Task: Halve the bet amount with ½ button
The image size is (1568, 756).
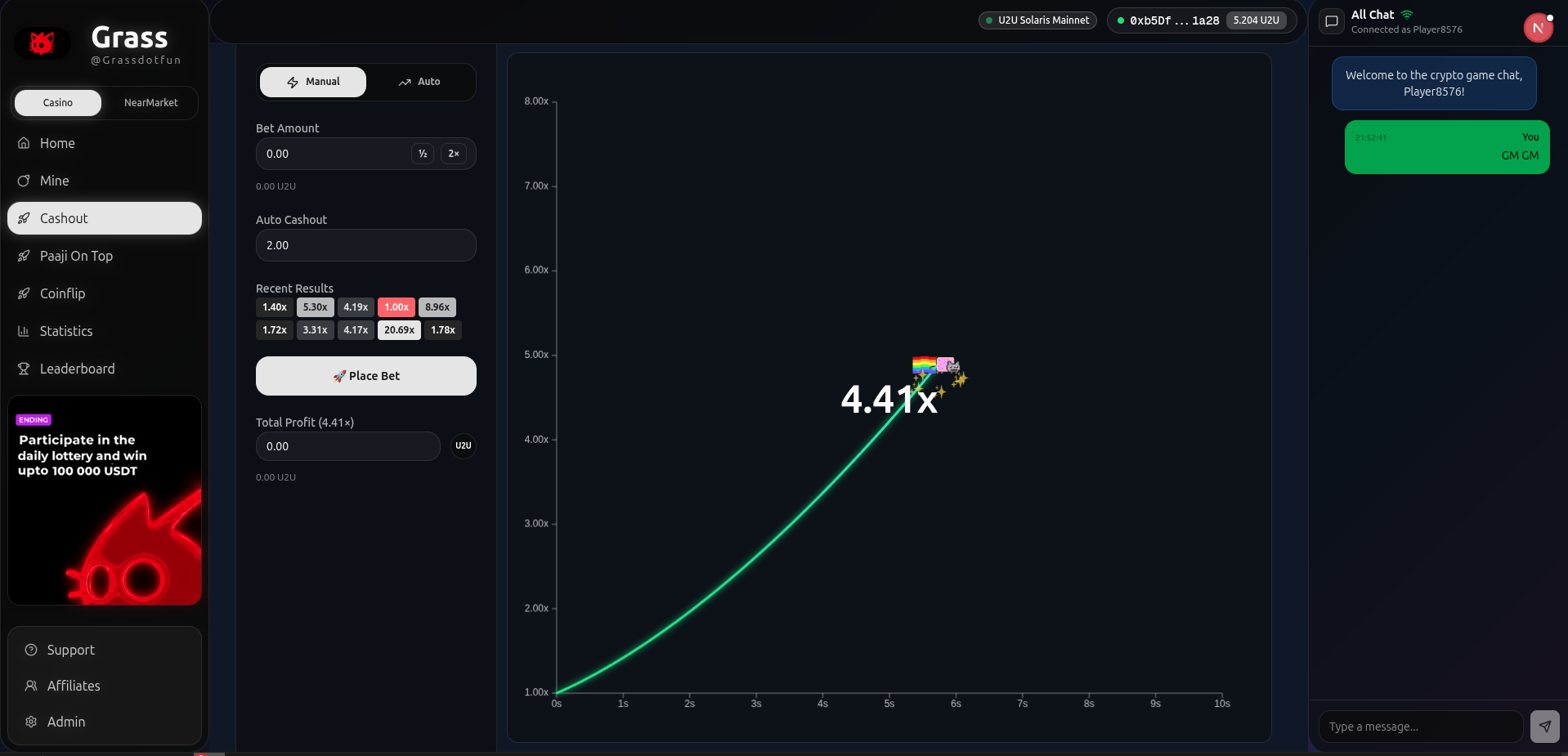Action: [423, 154]
